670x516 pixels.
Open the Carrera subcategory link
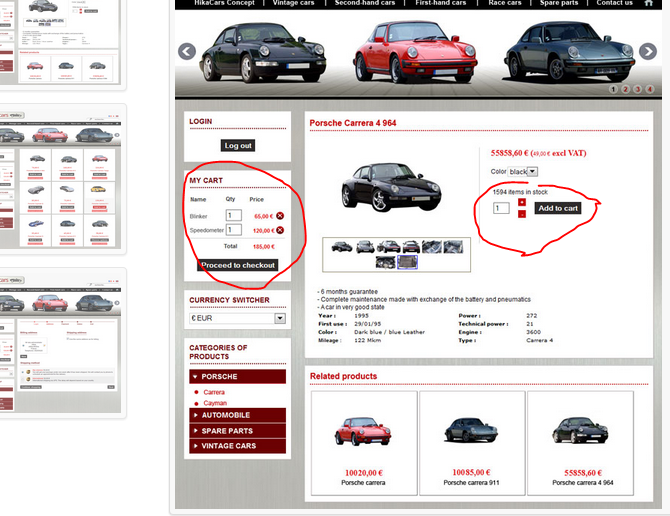tap(214, 392)
